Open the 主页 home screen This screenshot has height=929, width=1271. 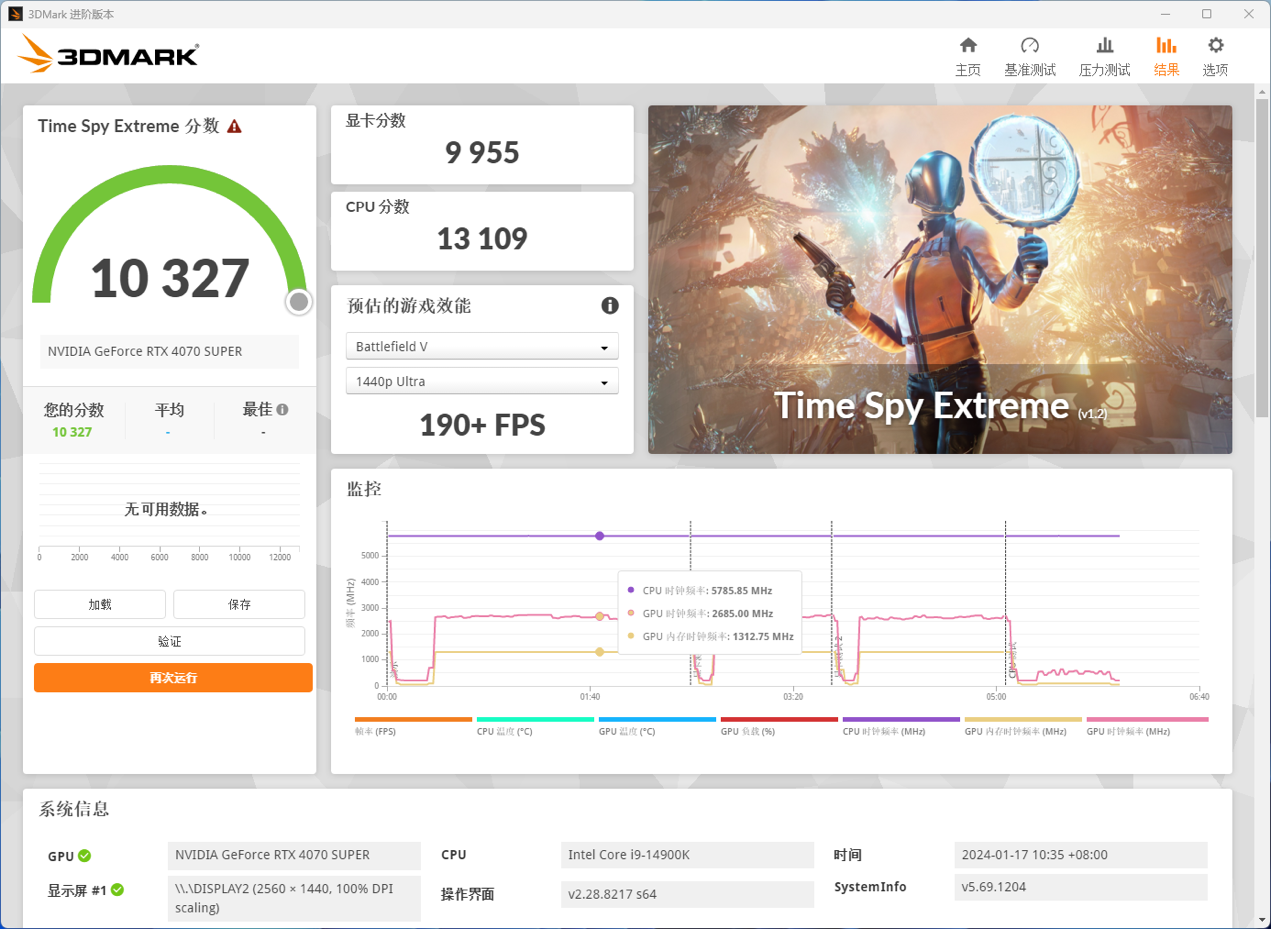(x=967, y=55)
